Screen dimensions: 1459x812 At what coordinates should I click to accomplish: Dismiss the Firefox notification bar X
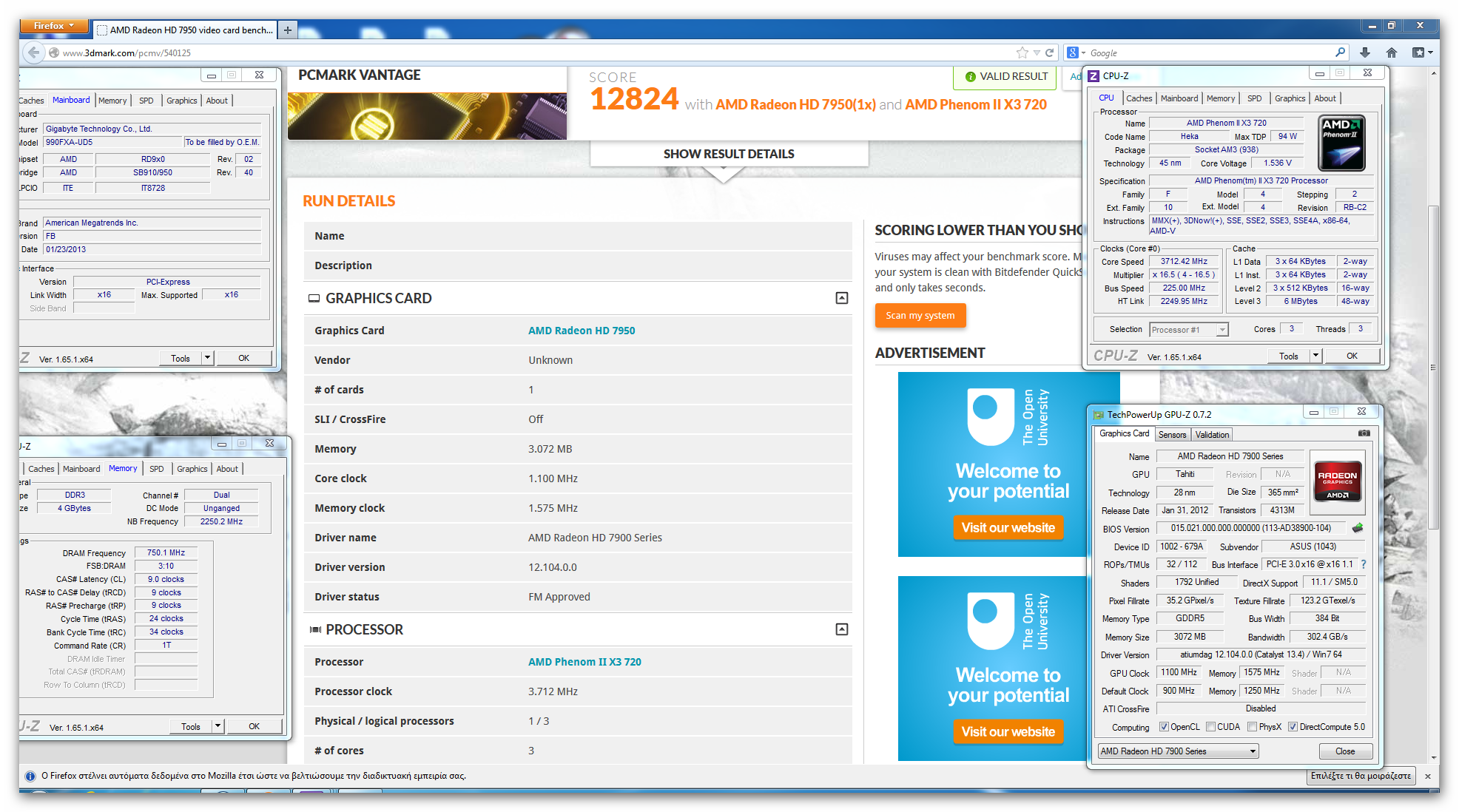(x=1427, y=776)
